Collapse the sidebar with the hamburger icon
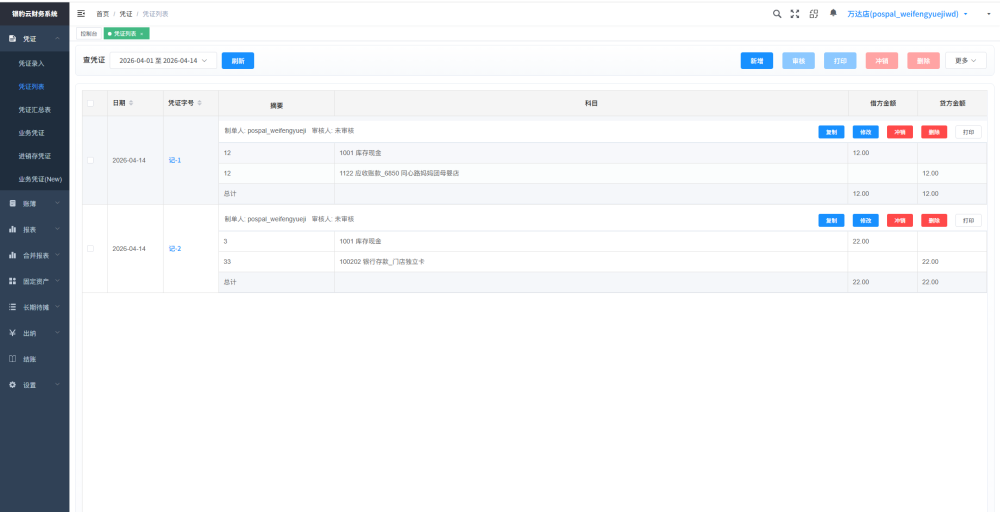Viewport: 1000px width, 512px height. (81, 13)
